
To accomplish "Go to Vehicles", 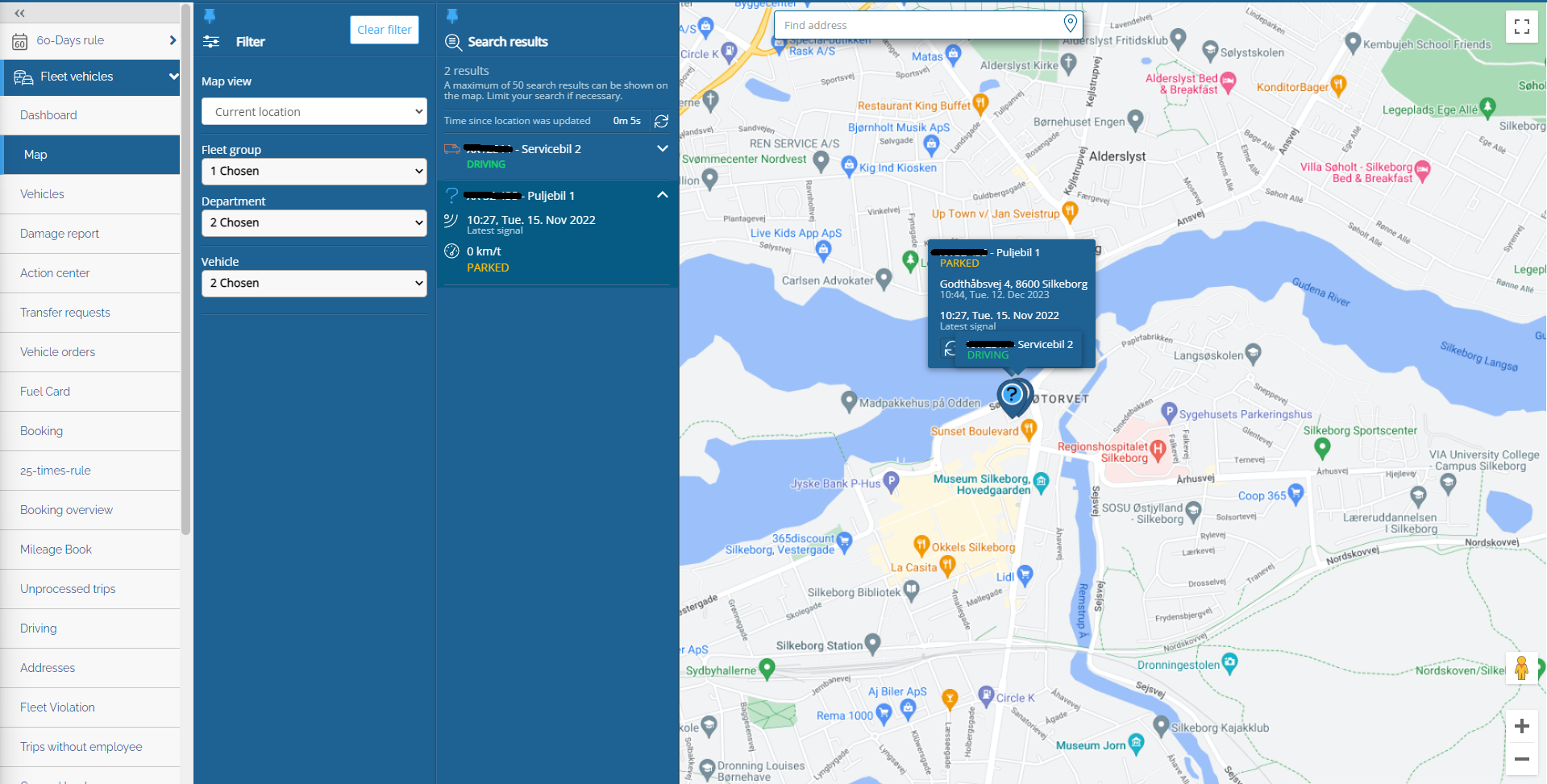I will 90,194.
